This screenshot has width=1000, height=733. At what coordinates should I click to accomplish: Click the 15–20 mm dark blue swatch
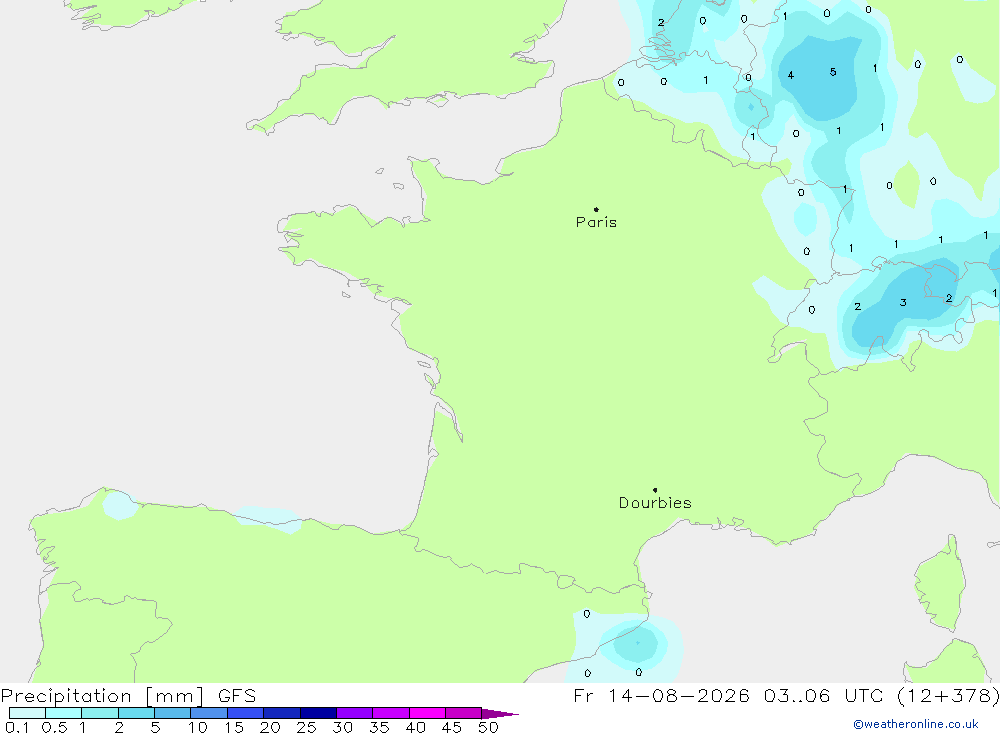coord(245,713)
